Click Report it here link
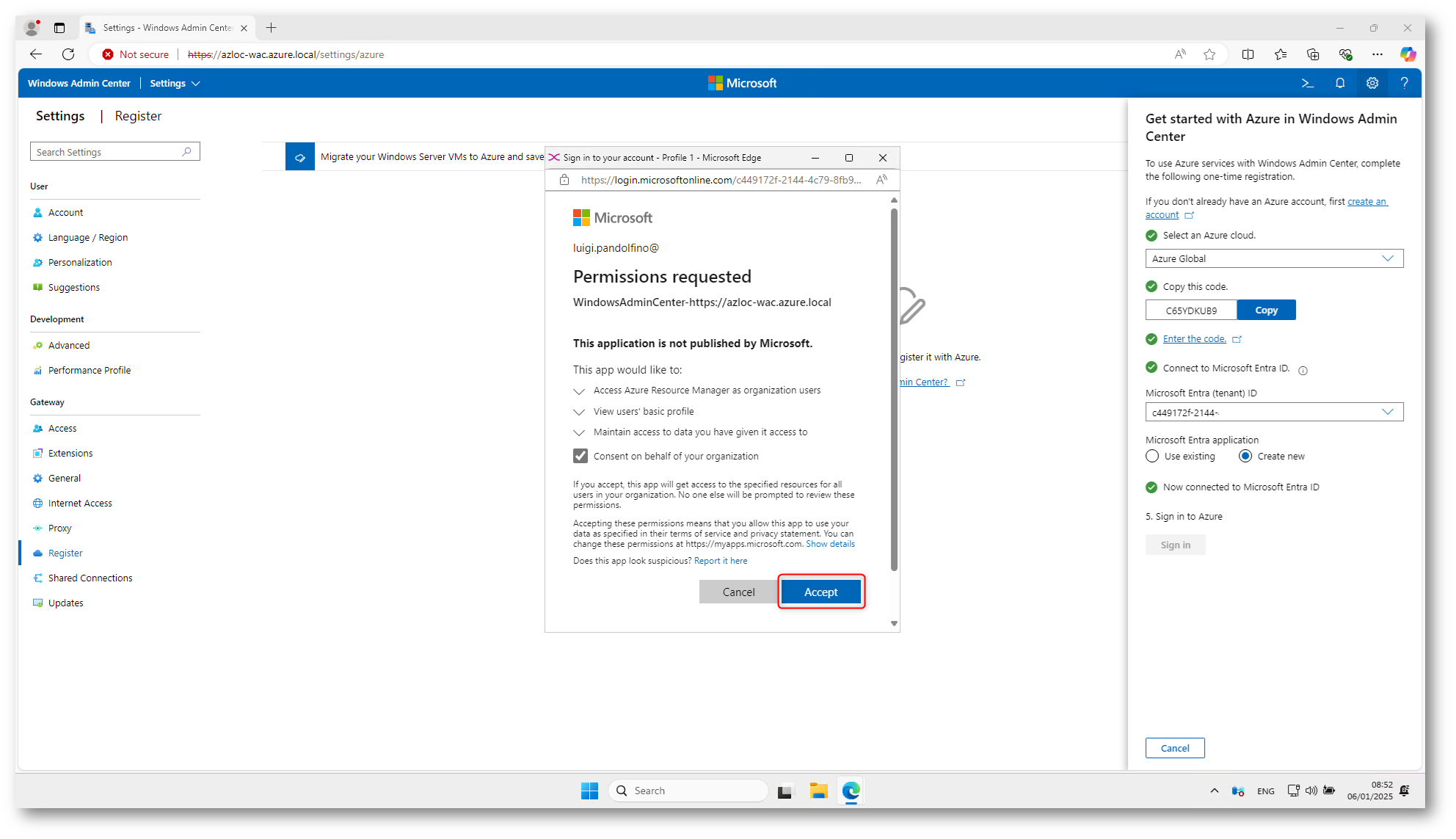Viewport: 1456px width, 839px height. 721,561
